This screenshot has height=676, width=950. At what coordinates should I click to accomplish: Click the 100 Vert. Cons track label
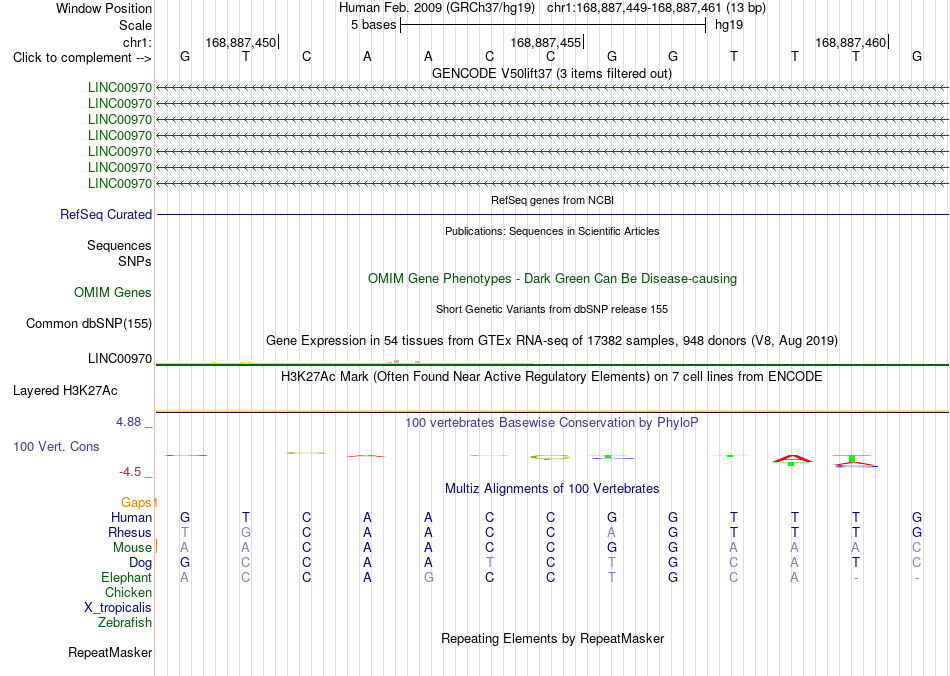(56, 446)
